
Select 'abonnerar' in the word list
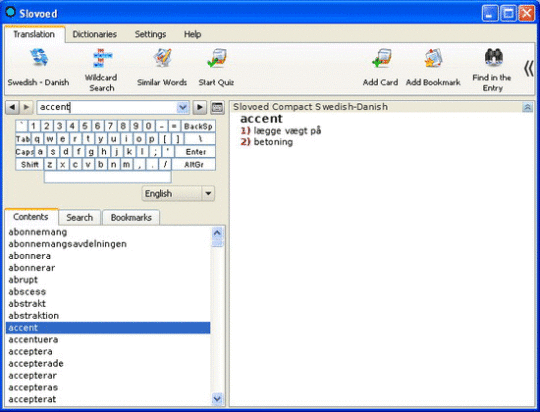coord(107,268)
